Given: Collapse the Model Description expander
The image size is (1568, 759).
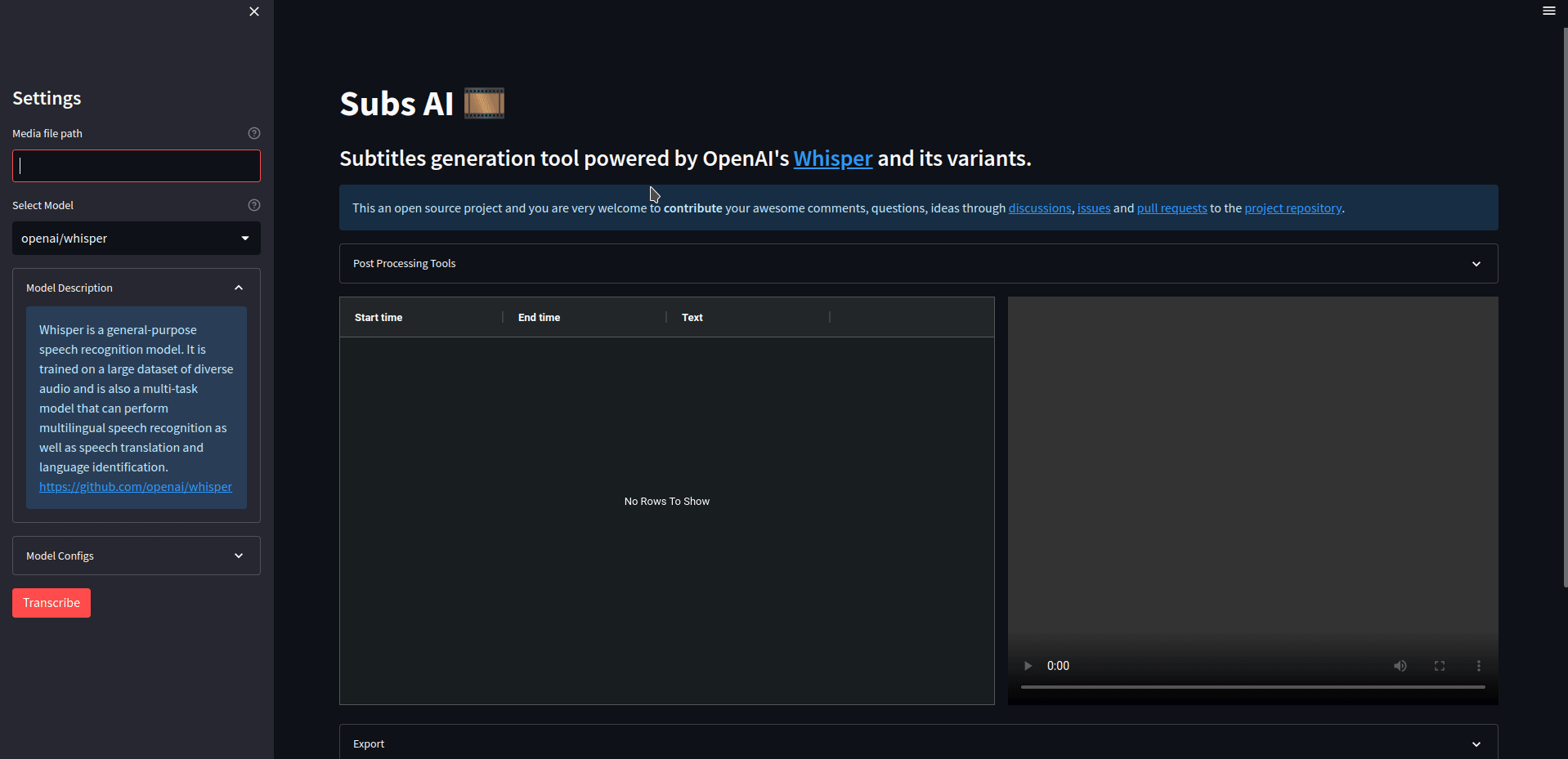Looking at the screenshot, I should (x=137, y=288).
